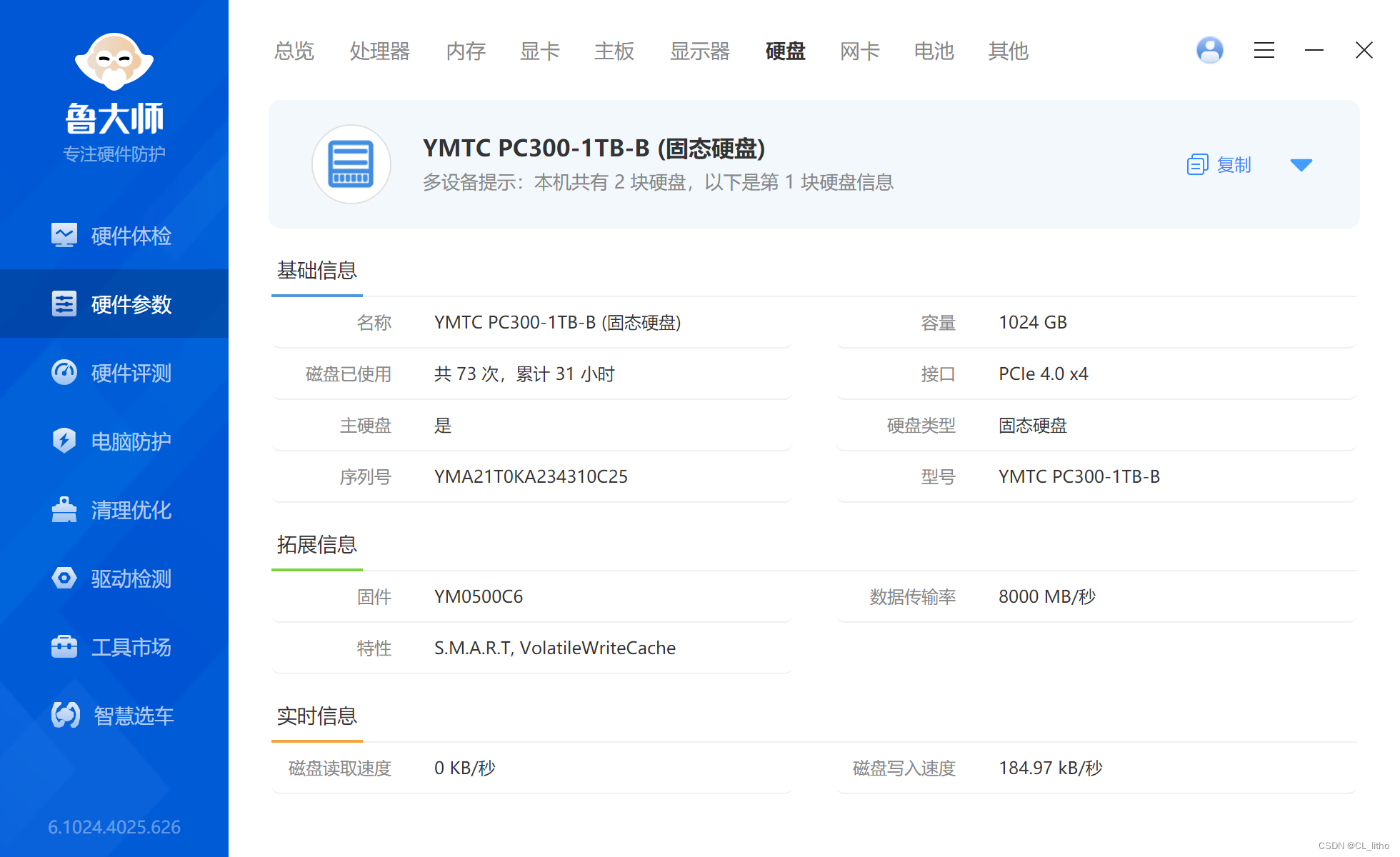Switch to the 显卡 tab
Viewport: 1400px width, 857px height.
coord(539,51)
